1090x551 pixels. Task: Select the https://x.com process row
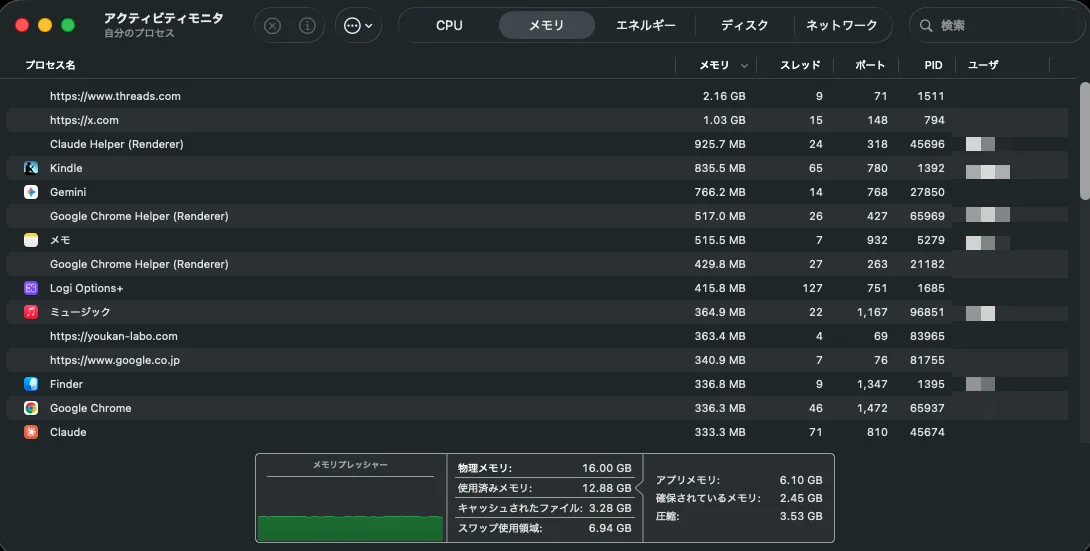tap(537, 120)
